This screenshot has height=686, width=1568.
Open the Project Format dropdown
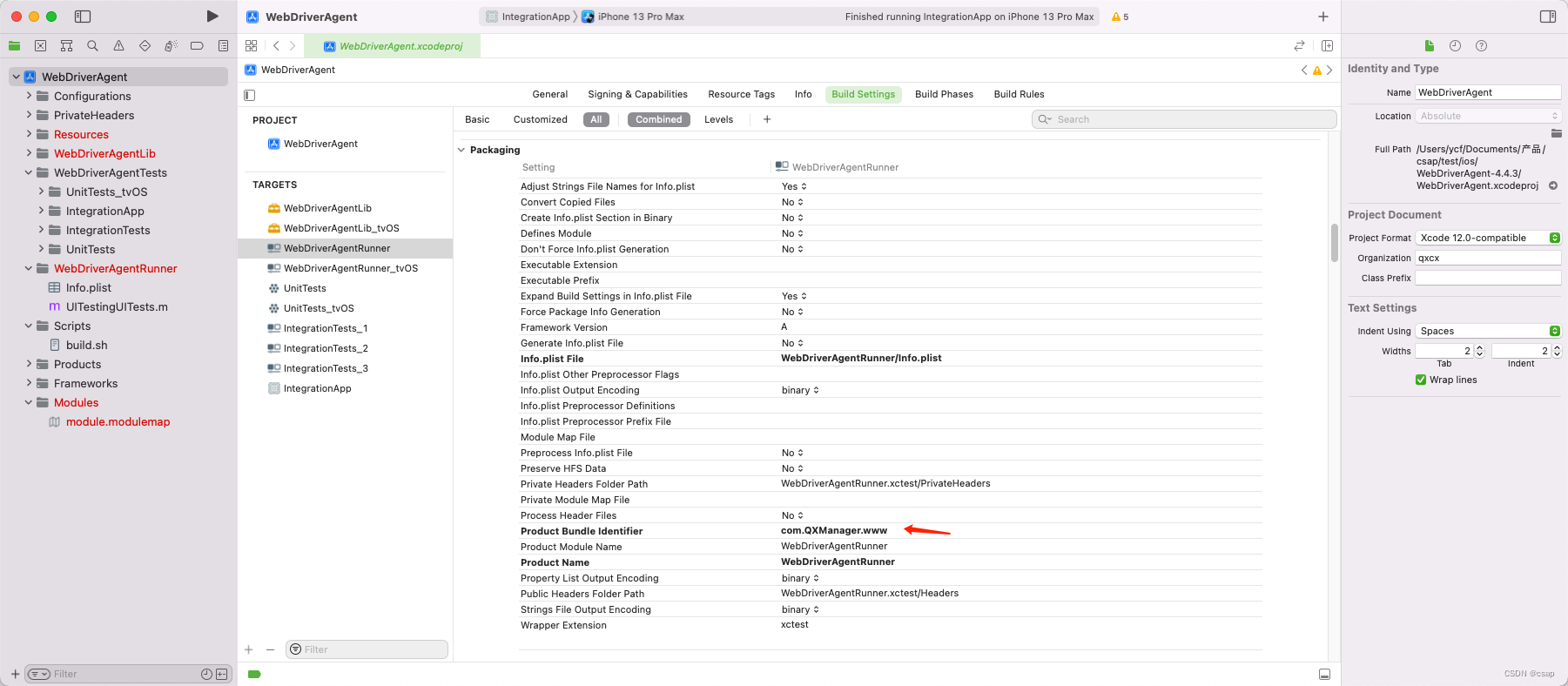[1488, 238]
